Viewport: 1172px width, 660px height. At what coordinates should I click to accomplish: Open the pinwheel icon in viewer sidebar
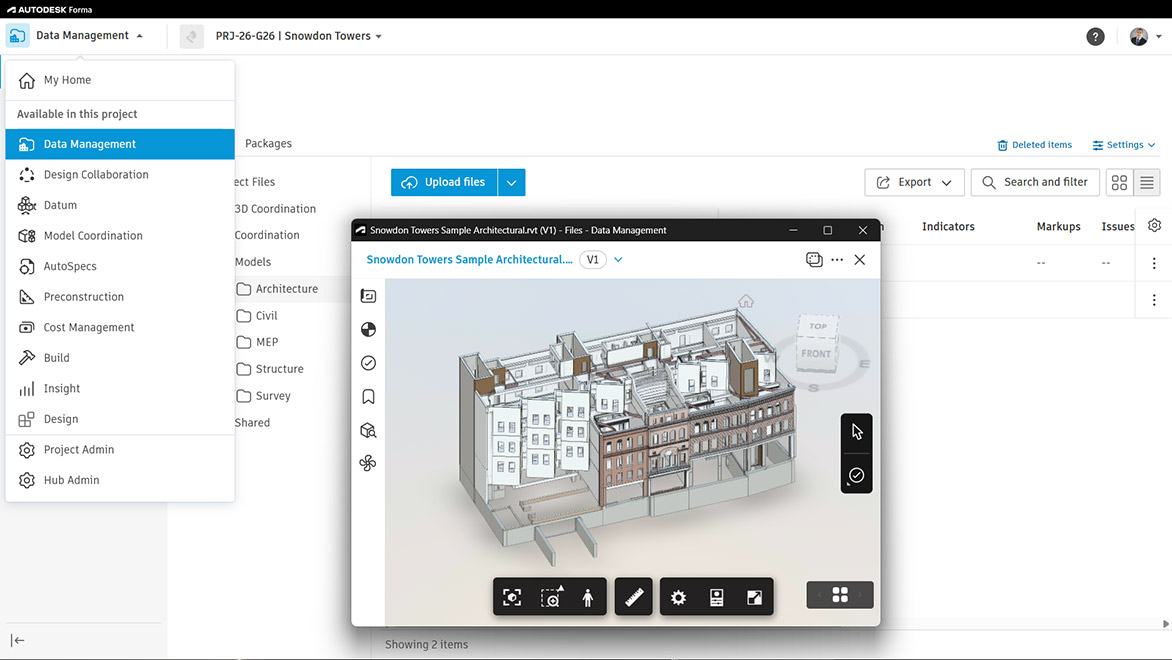click(x=368, y=463)
